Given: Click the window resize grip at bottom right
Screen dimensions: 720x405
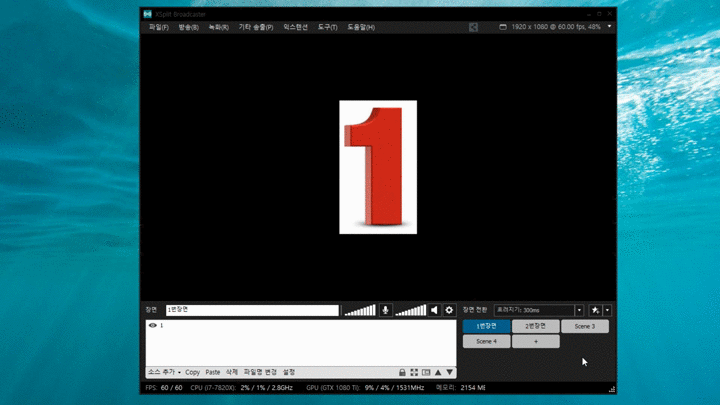Looking at the screenshot, I should [x=612, y=389].
